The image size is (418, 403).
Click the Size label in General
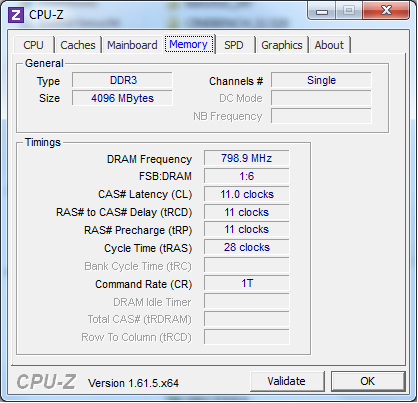pos(49,98)
